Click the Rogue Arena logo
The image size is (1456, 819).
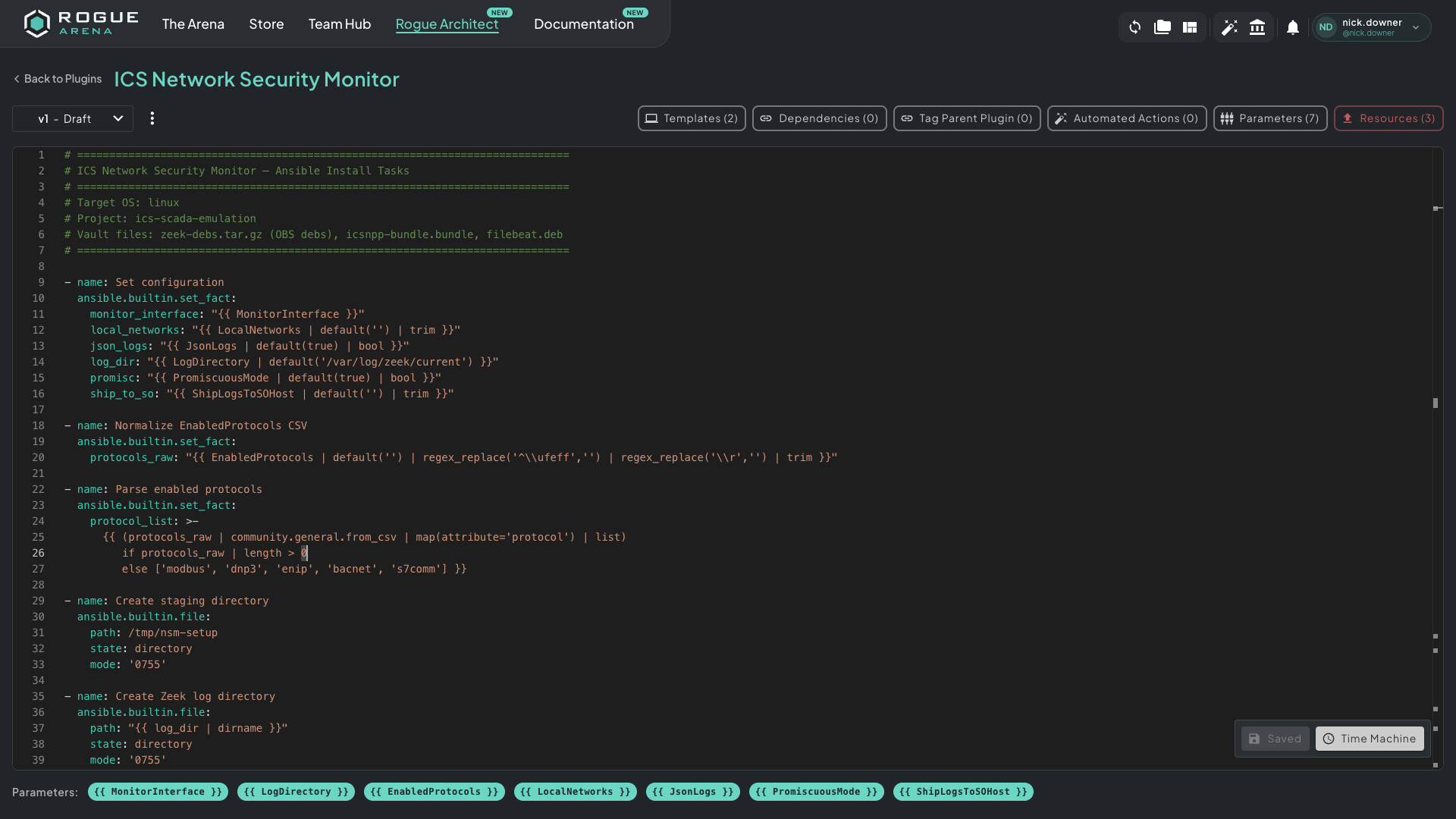[80, 24]
